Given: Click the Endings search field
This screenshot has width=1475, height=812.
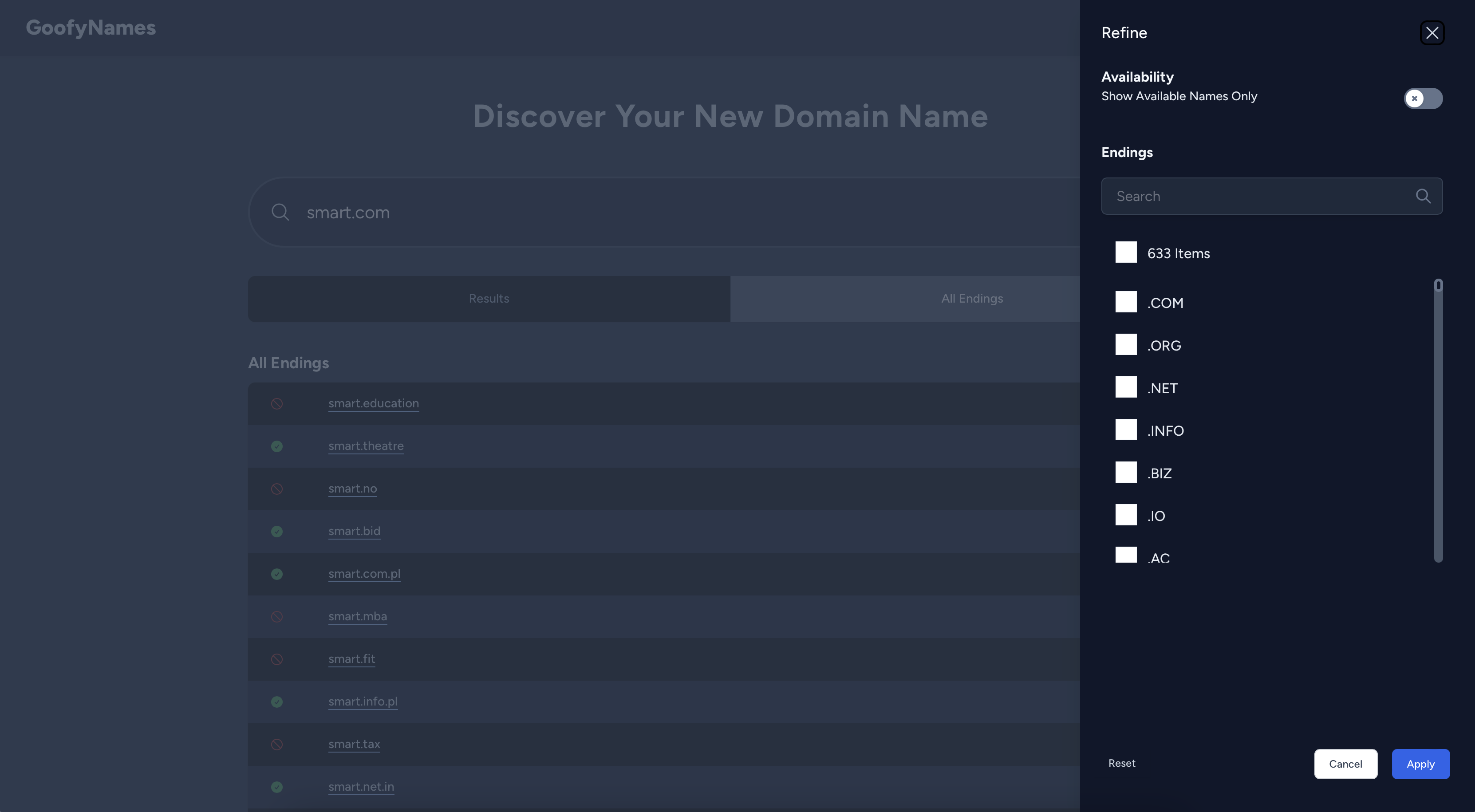Looking at the screenshot, I should pyautogui.click(x=1271, y=196).
